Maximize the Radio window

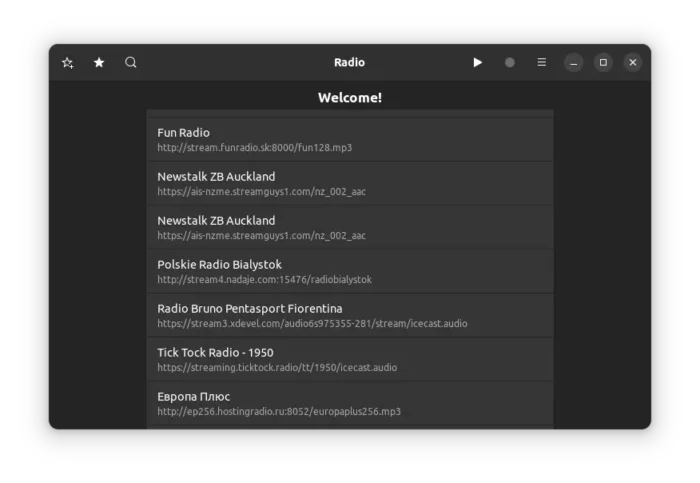click(603, 62)
